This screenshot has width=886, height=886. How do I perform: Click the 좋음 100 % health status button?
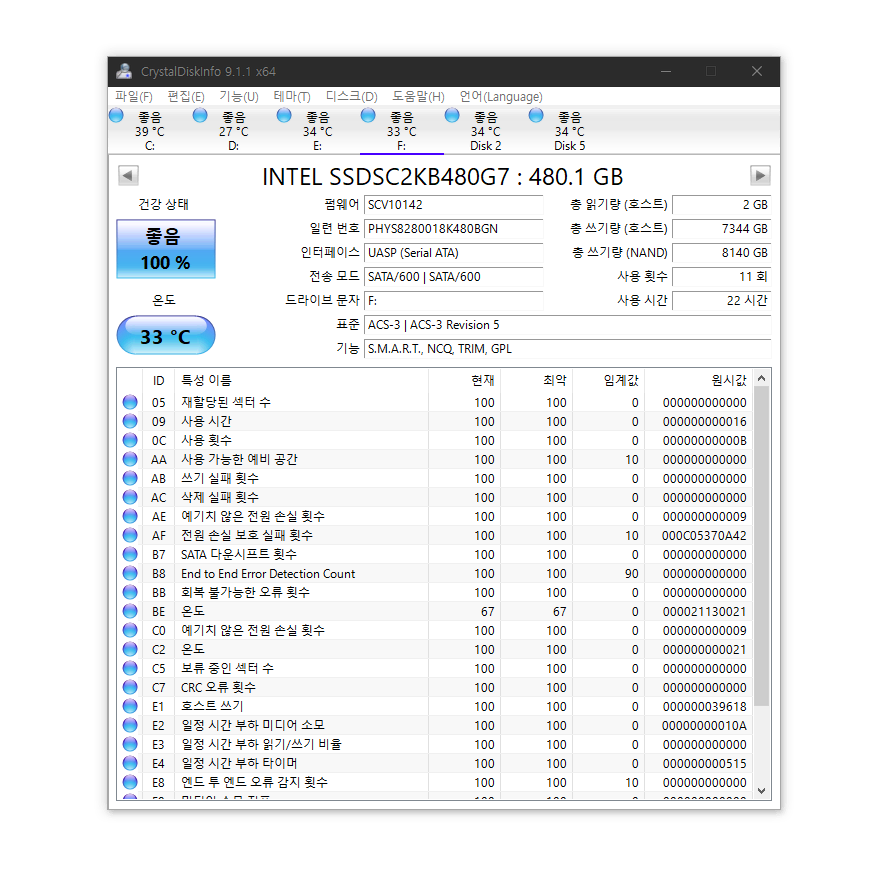point(166,249)
